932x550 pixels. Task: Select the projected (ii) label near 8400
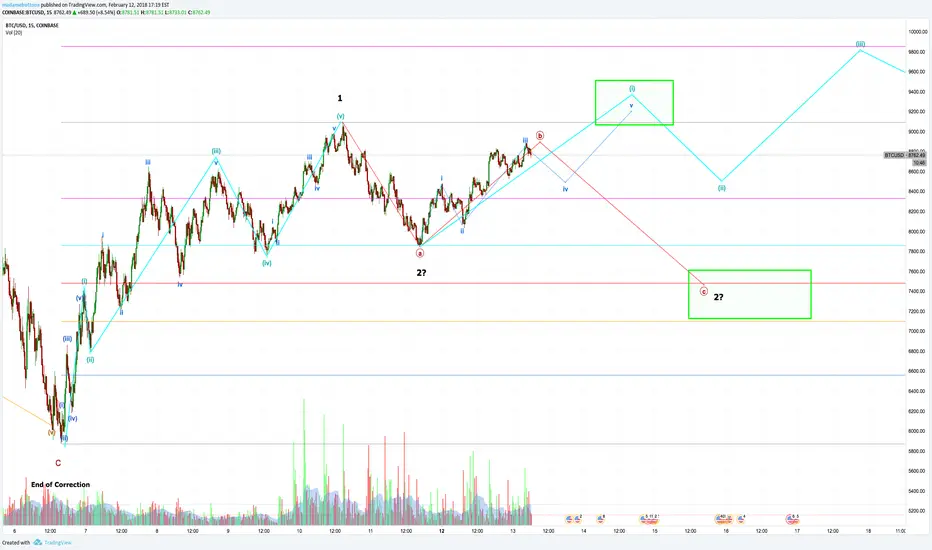[721, 188]
